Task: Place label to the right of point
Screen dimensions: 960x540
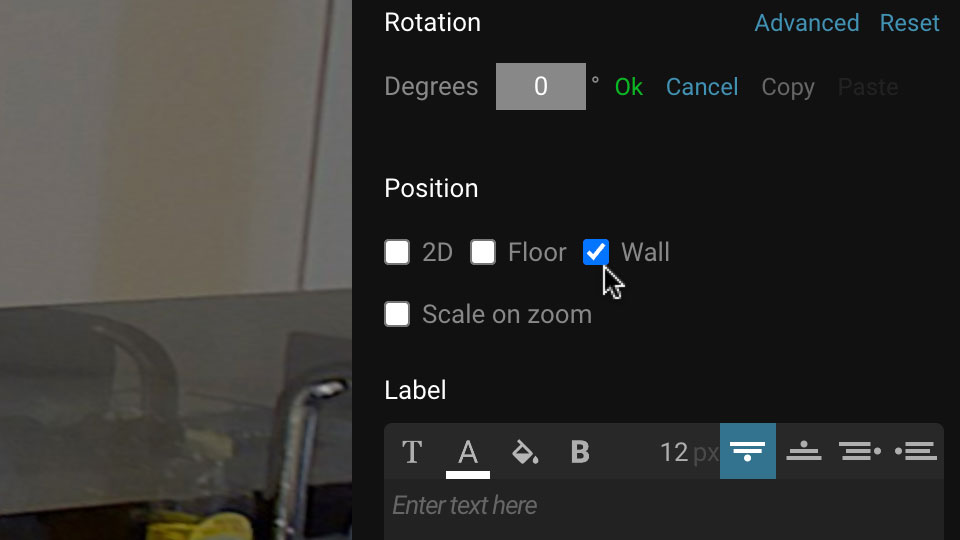Action: pyautogui.click(x=916, y=451)
